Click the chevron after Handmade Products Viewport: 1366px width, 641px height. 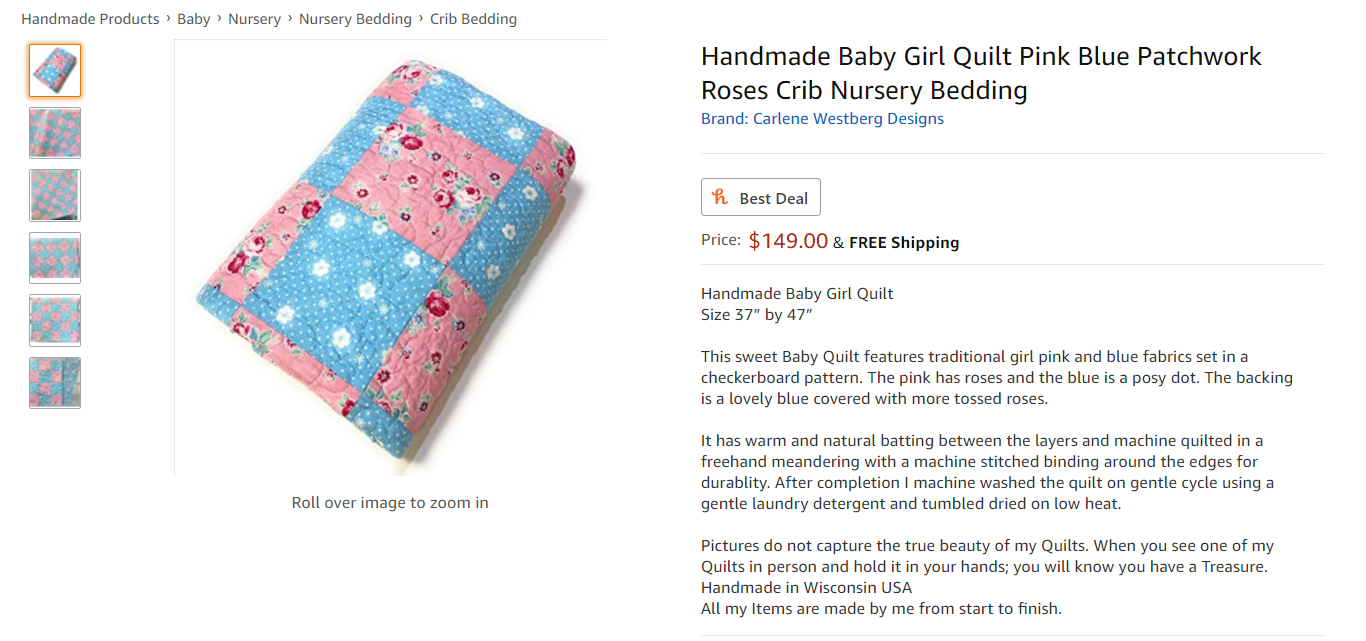tap(168, 18)
